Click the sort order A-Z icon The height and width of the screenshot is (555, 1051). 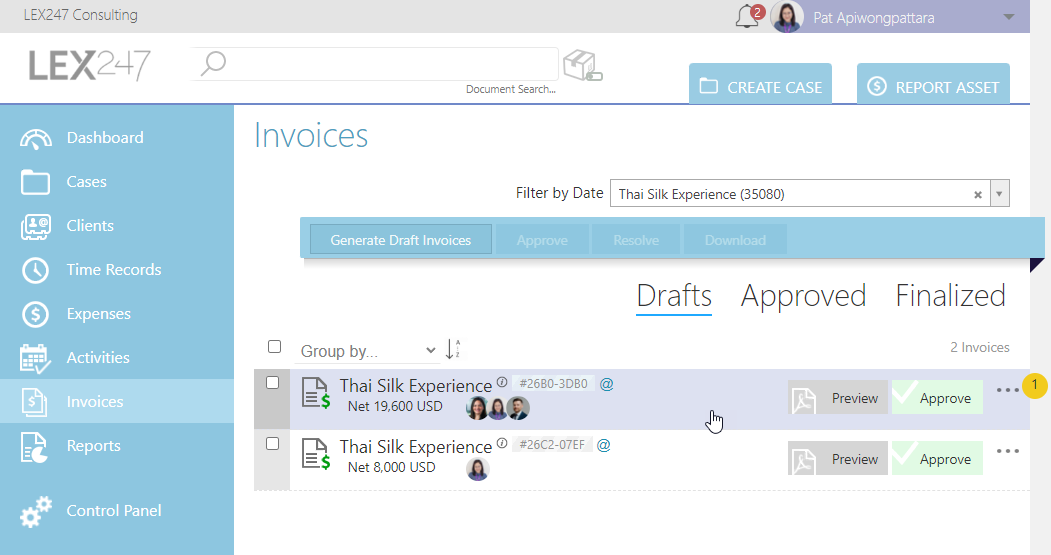(x=453, y=349)
